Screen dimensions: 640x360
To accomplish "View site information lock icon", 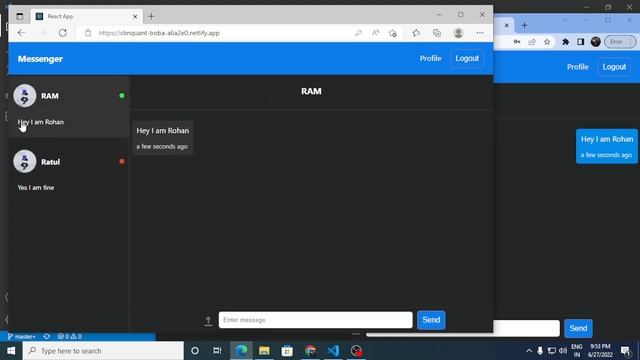I will point(88,33).
